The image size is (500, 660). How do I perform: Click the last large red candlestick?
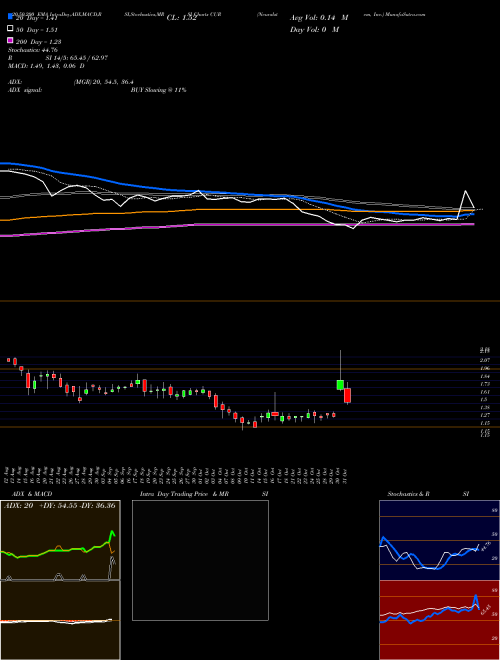click(x=347, y=396)
